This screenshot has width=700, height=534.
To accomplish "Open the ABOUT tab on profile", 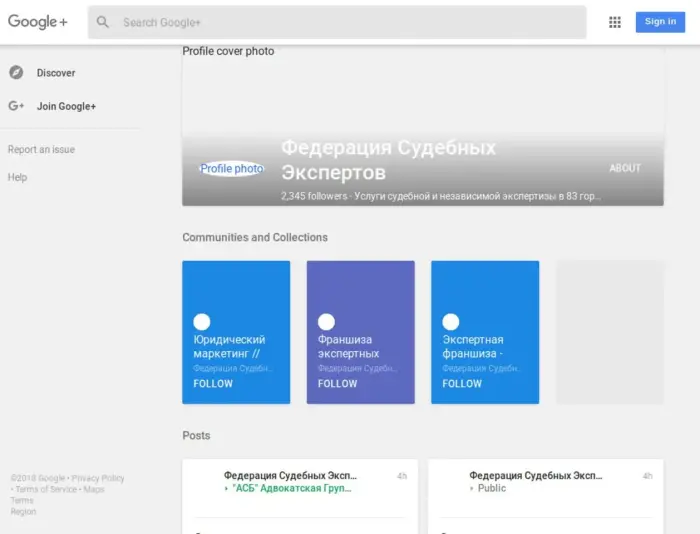I will [x=625, y=168].
